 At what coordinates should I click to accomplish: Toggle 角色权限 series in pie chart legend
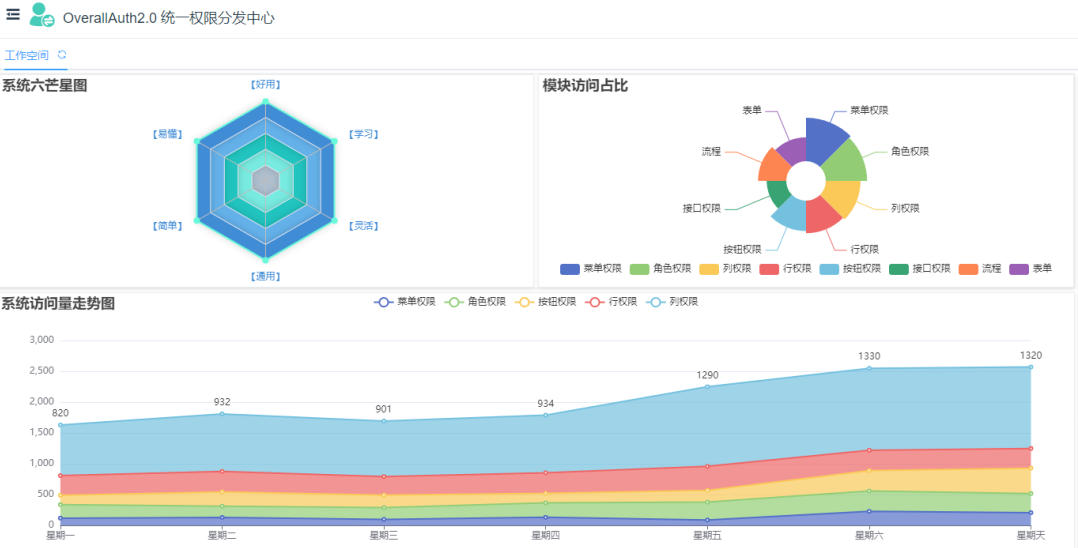661,269
